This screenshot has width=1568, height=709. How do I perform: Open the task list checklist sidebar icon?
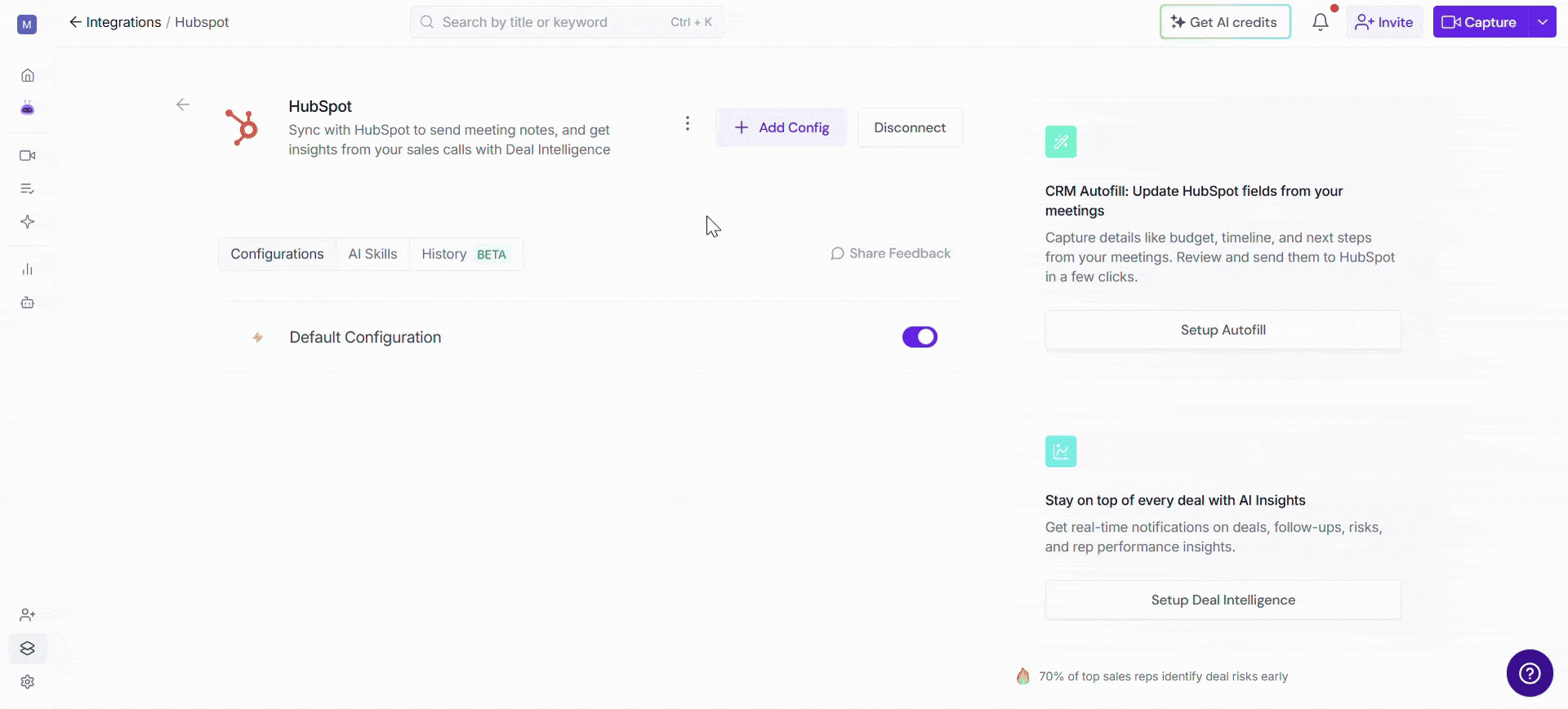pos(28,189)
